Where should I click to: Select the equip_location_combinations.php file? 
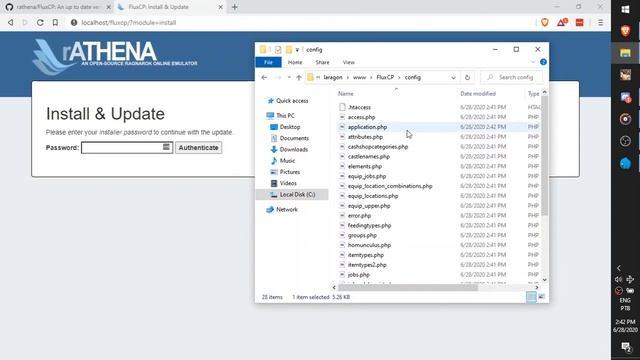tap(390, 186)
